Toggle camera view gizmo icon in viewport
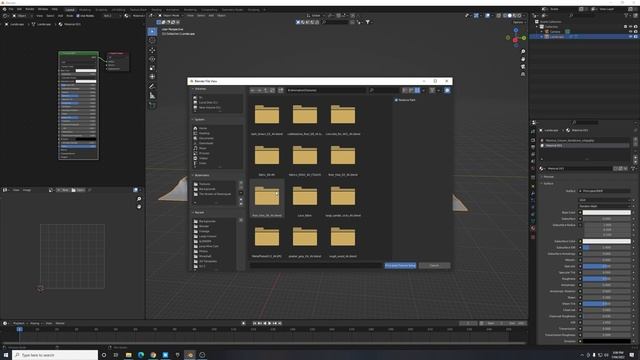This screenshot has height=360, width=640. pos(523,67)
